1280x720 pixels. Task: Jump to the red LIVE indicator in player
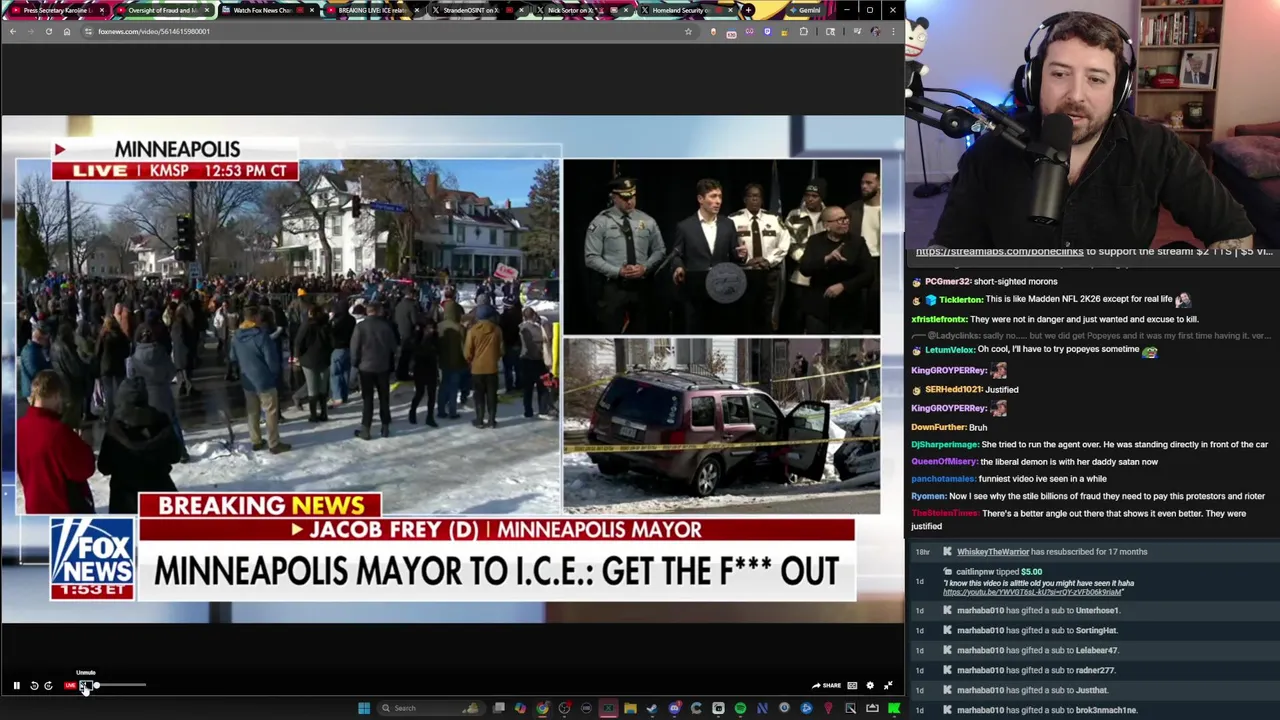pyautogui.click(x=70, y=685)
